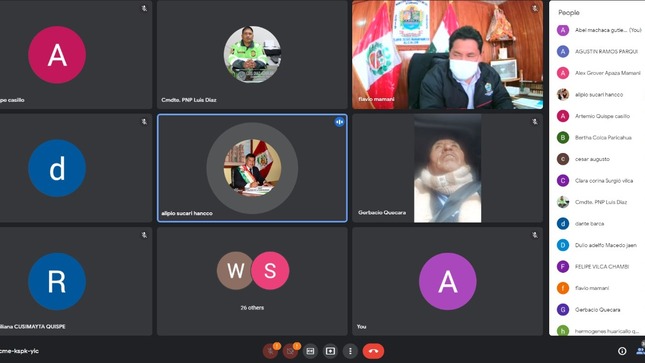Click muted mic icon on flavio mamani tile

click(x=534, y=8)
